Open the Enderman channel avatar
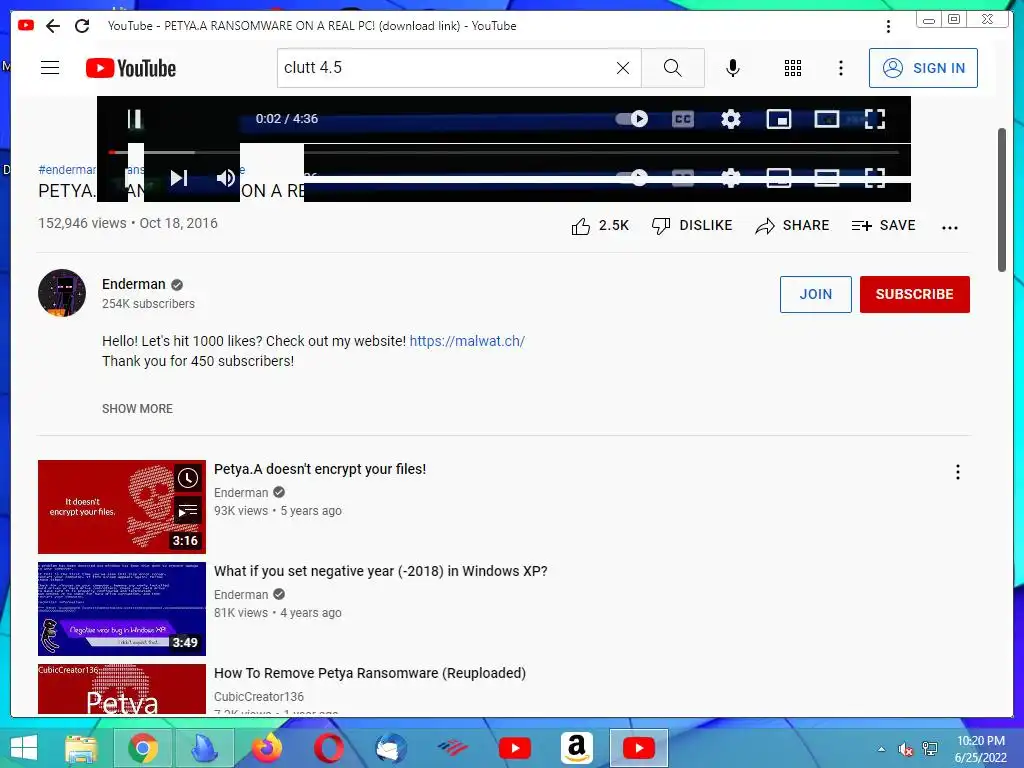The height and width of the screenshot is (768, 1024). pyautogui.click(x=62, y=293)
